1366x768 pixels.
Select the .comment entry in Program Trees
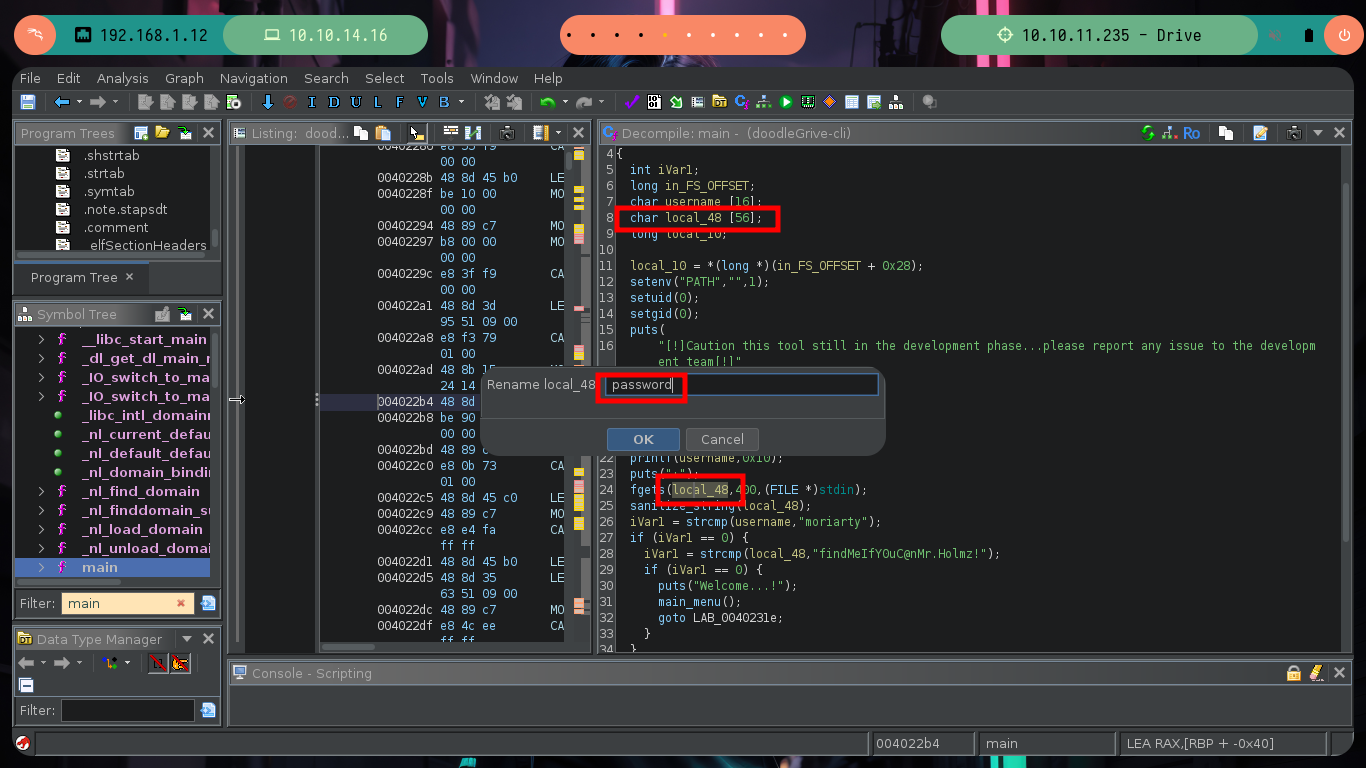click(x=116, y=228)
